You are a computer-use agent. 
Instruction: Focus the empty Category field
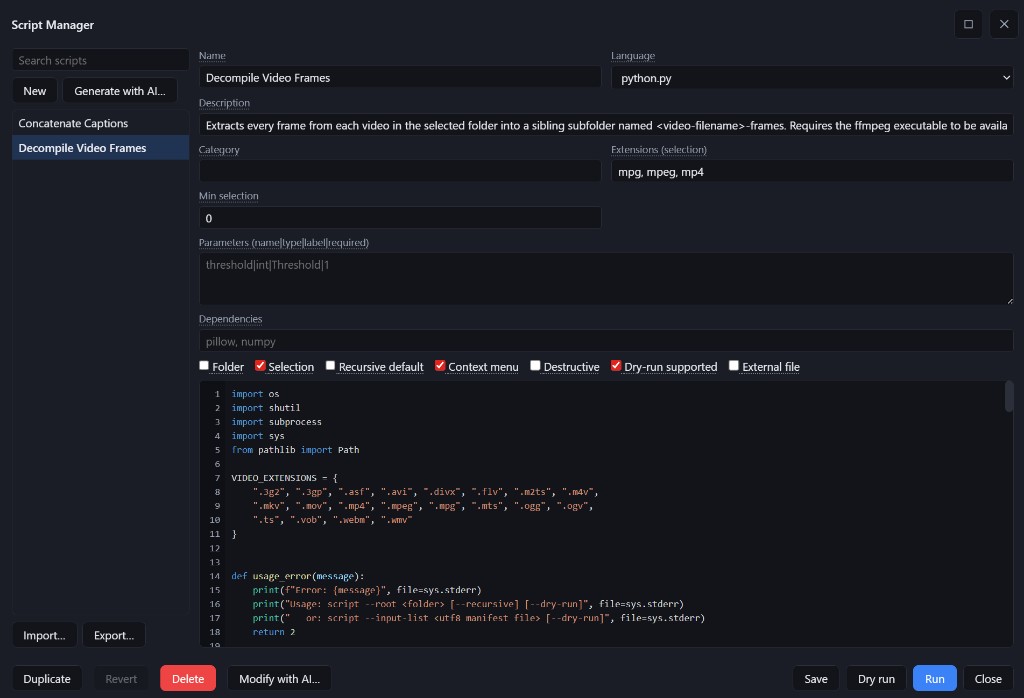400,171
